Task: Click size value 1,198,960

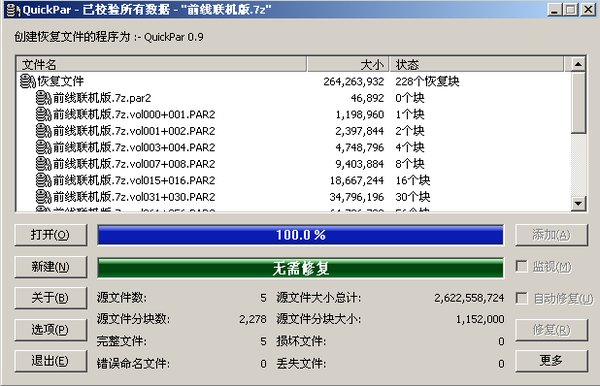Action: [x=360, y=115]
